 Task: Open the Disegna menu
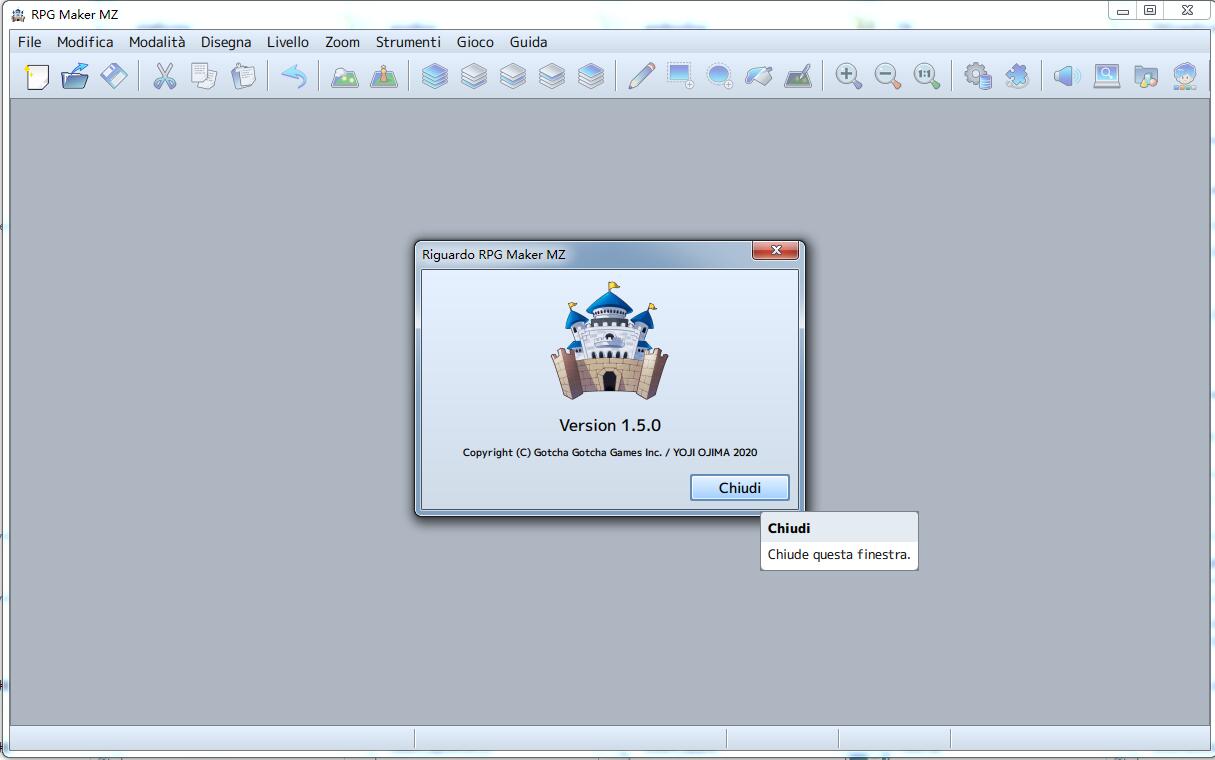pyautogui.click(x=226, y=42)
